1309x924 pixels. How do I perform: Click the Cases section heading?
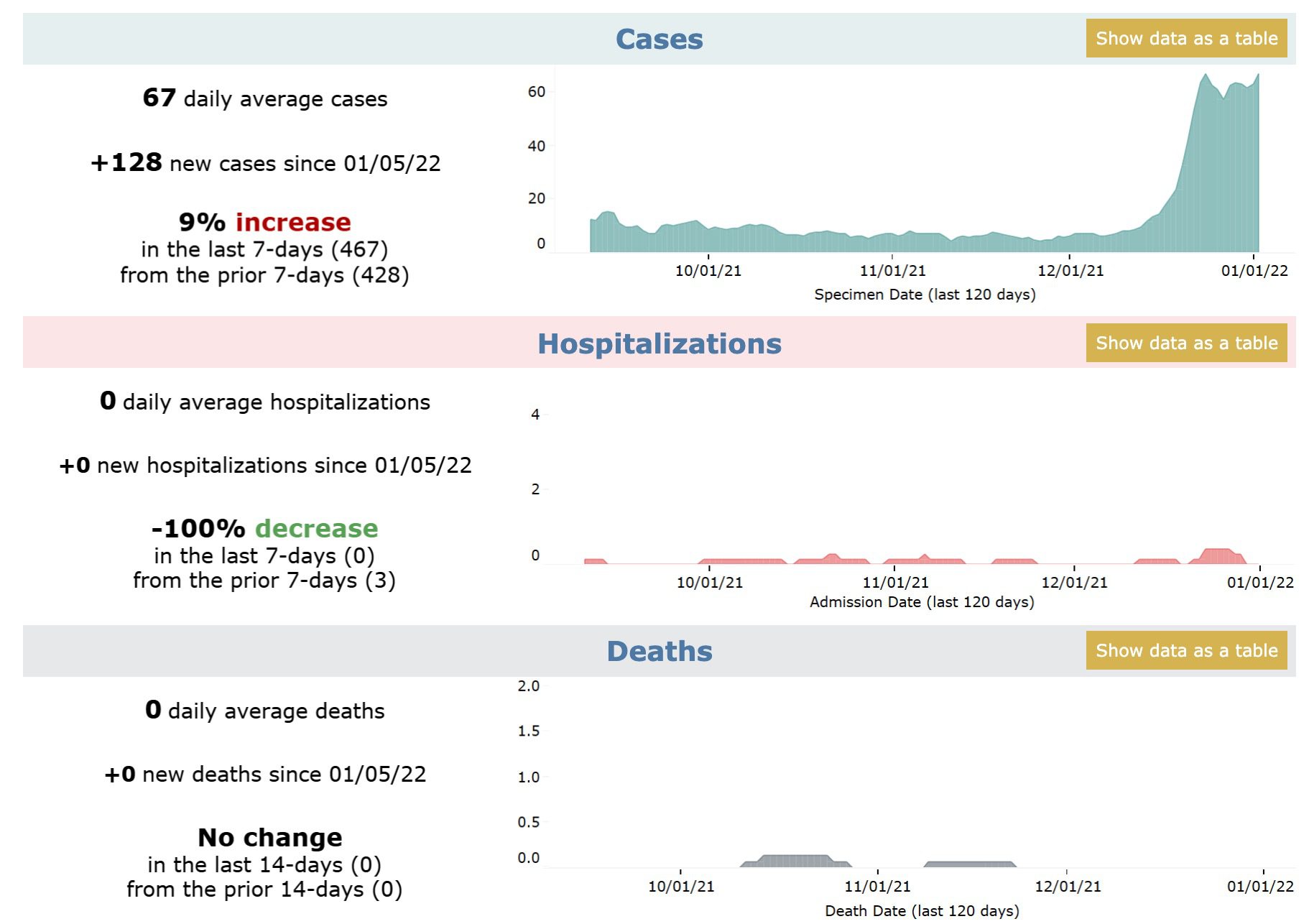tap(659, 40)
